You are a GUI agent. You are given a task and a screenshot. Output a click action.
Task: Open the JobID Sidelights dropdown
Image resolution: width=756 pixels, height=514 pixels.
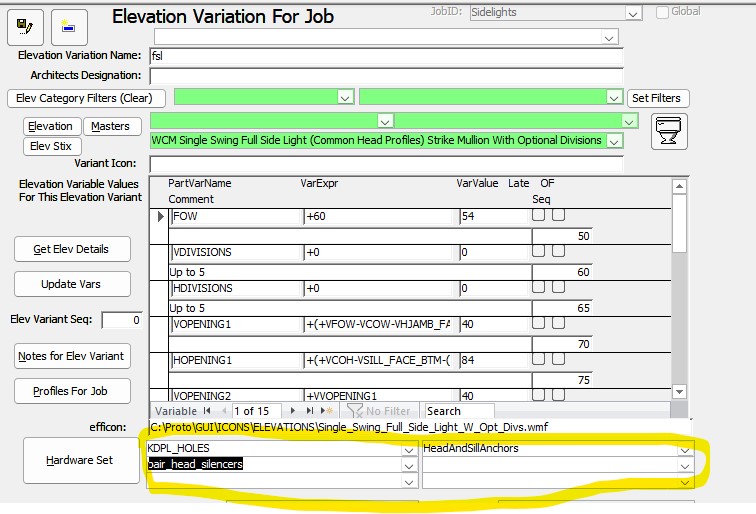632,13
